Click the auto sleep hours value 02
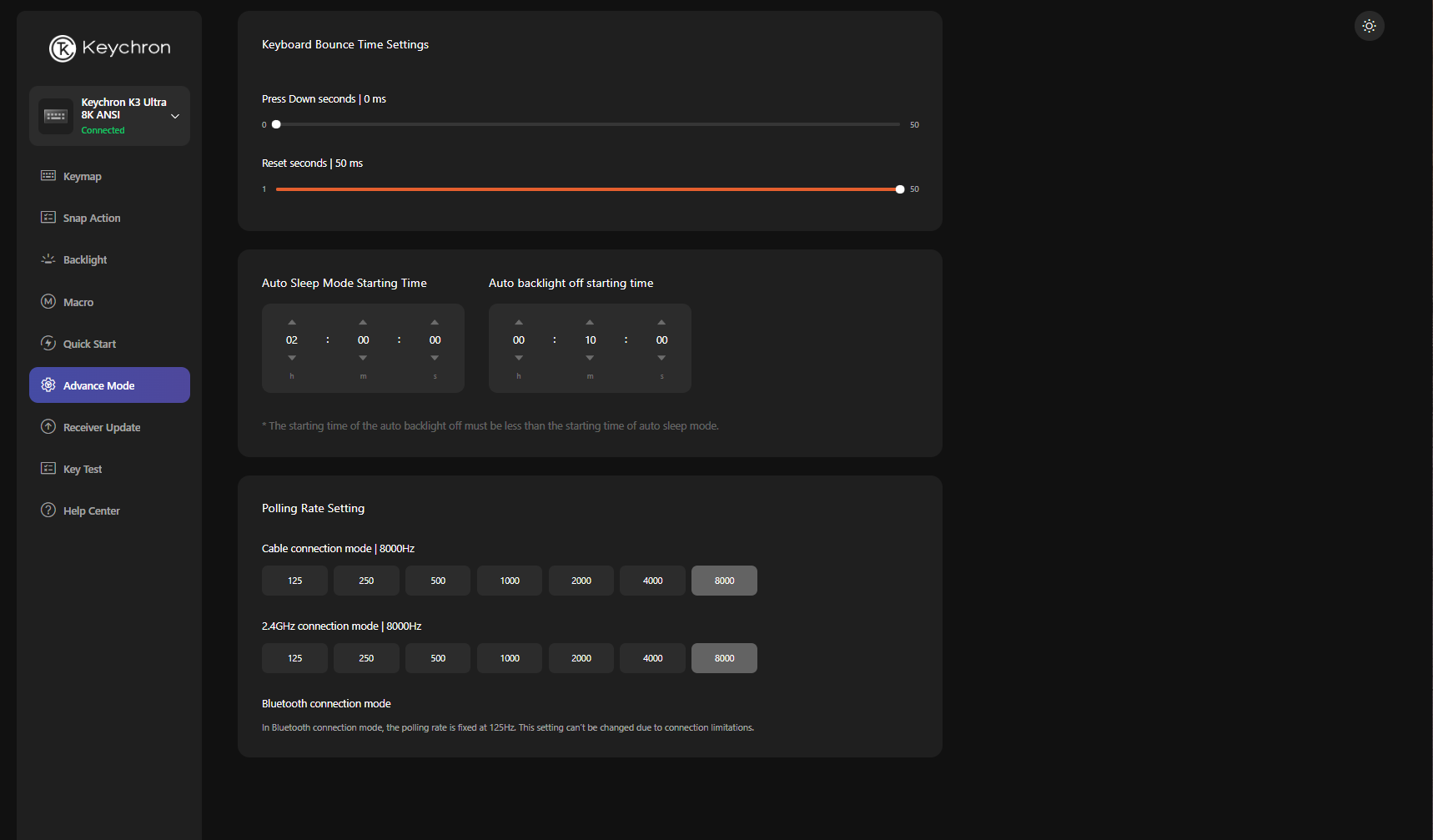Image resolution: width=1433 pixels, height=840 pixels. pos(292,340)
